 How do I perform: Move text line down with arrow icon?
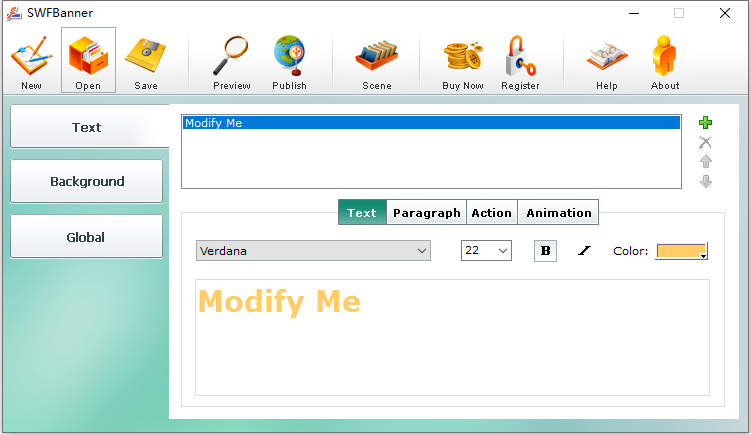705,182
